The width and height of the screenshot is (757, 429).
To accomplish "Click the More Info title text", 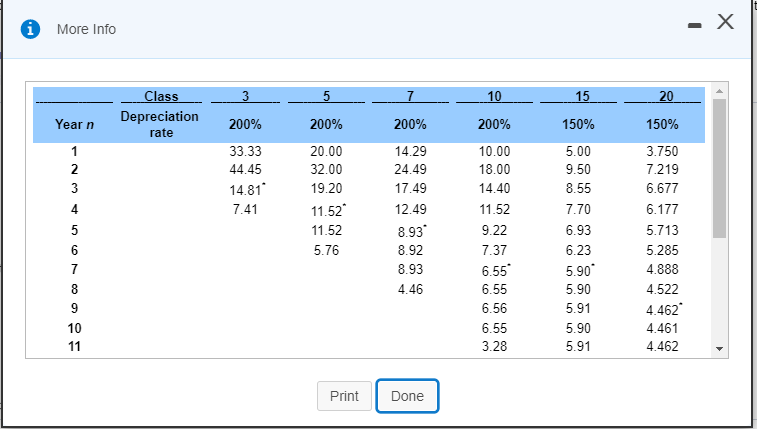I will 86,29.
